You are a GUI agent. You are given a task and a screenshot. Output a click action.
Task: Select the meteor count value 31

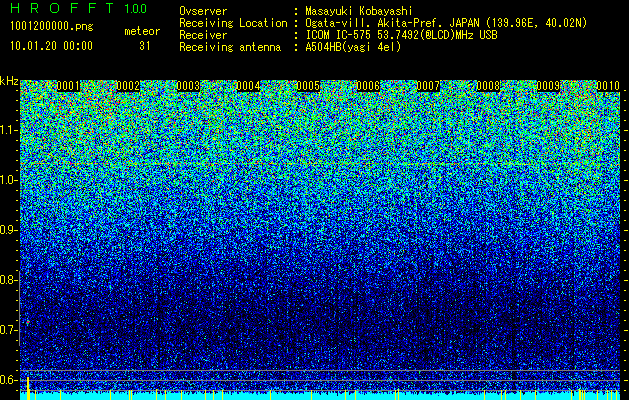point(145,46)
